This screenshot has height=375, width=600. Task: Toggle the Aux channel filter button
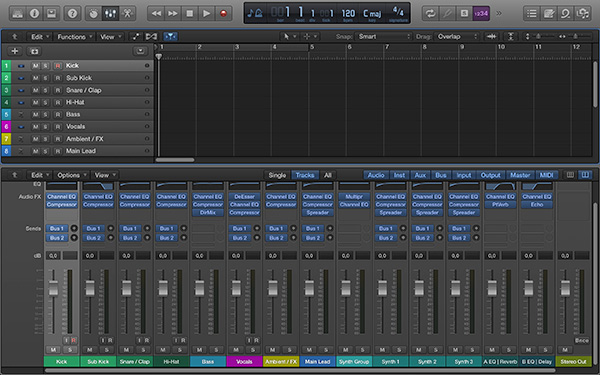click(x=420, y=175)
